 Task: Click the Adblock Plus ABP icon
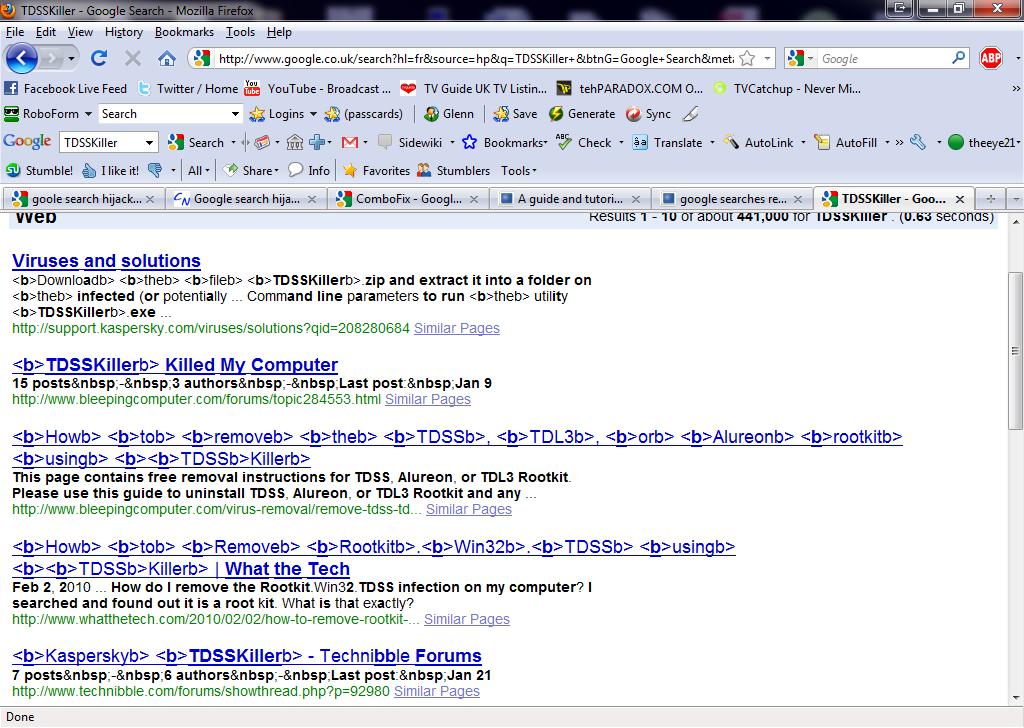coord(991,58)
